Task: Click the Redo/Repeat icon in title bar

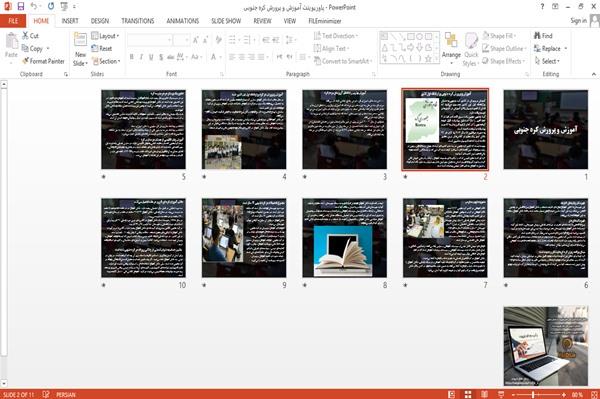Action: click(51, 7)
